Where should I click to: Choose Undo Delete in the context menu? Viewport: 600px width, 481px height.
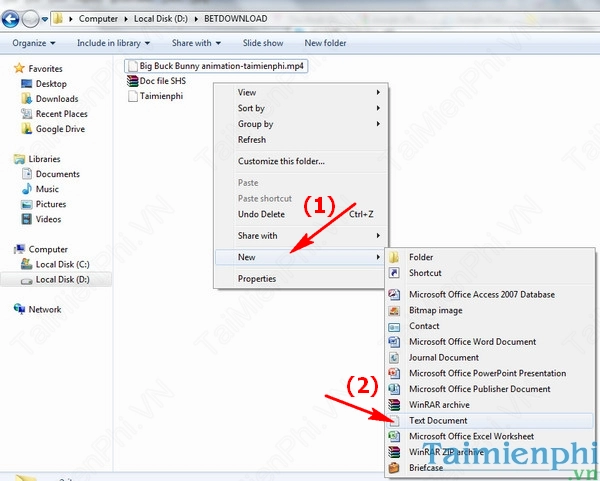click(x=302, y=214)
